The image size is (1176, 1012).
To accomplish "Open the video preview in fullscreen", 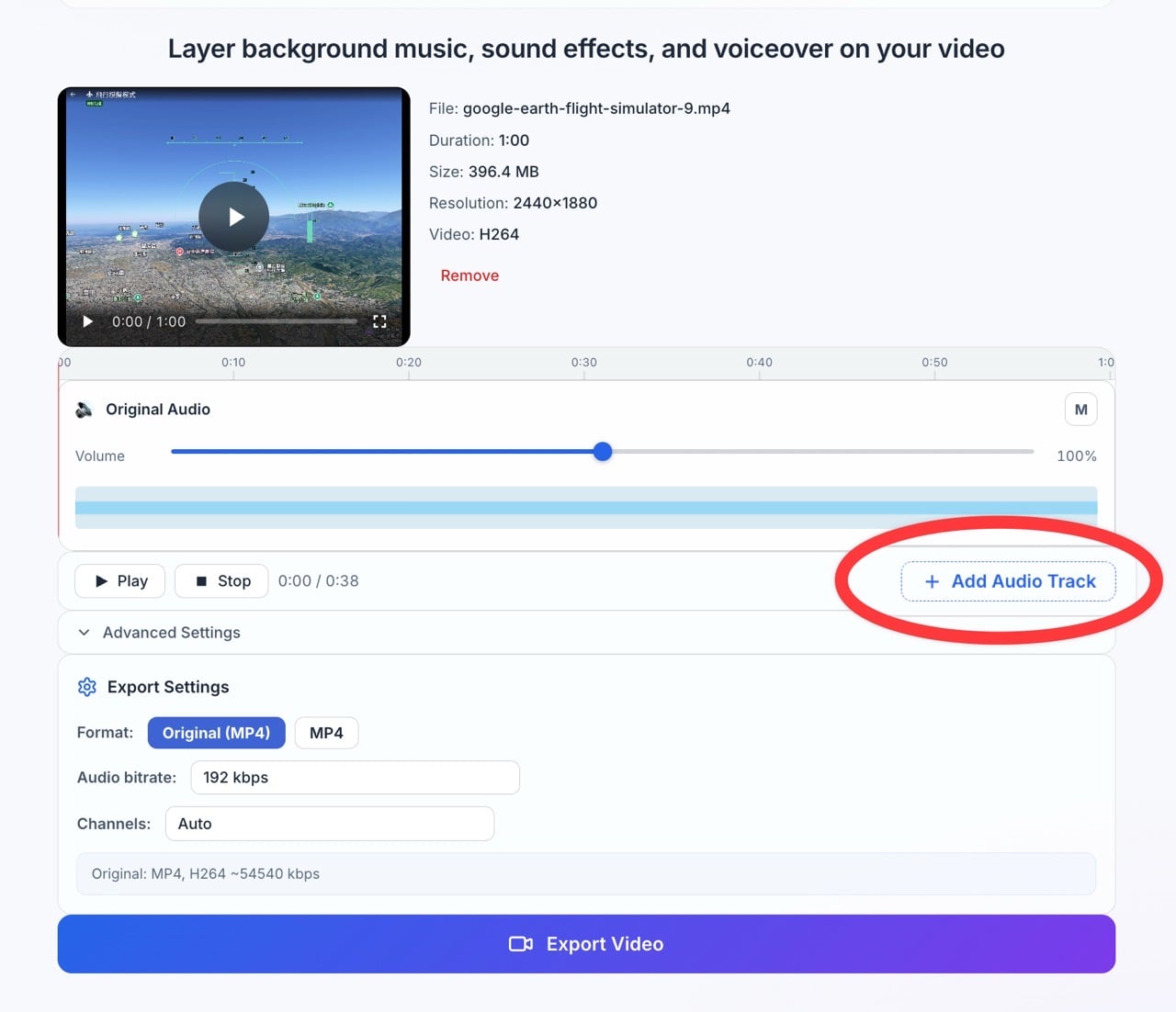I will (379, 321).
